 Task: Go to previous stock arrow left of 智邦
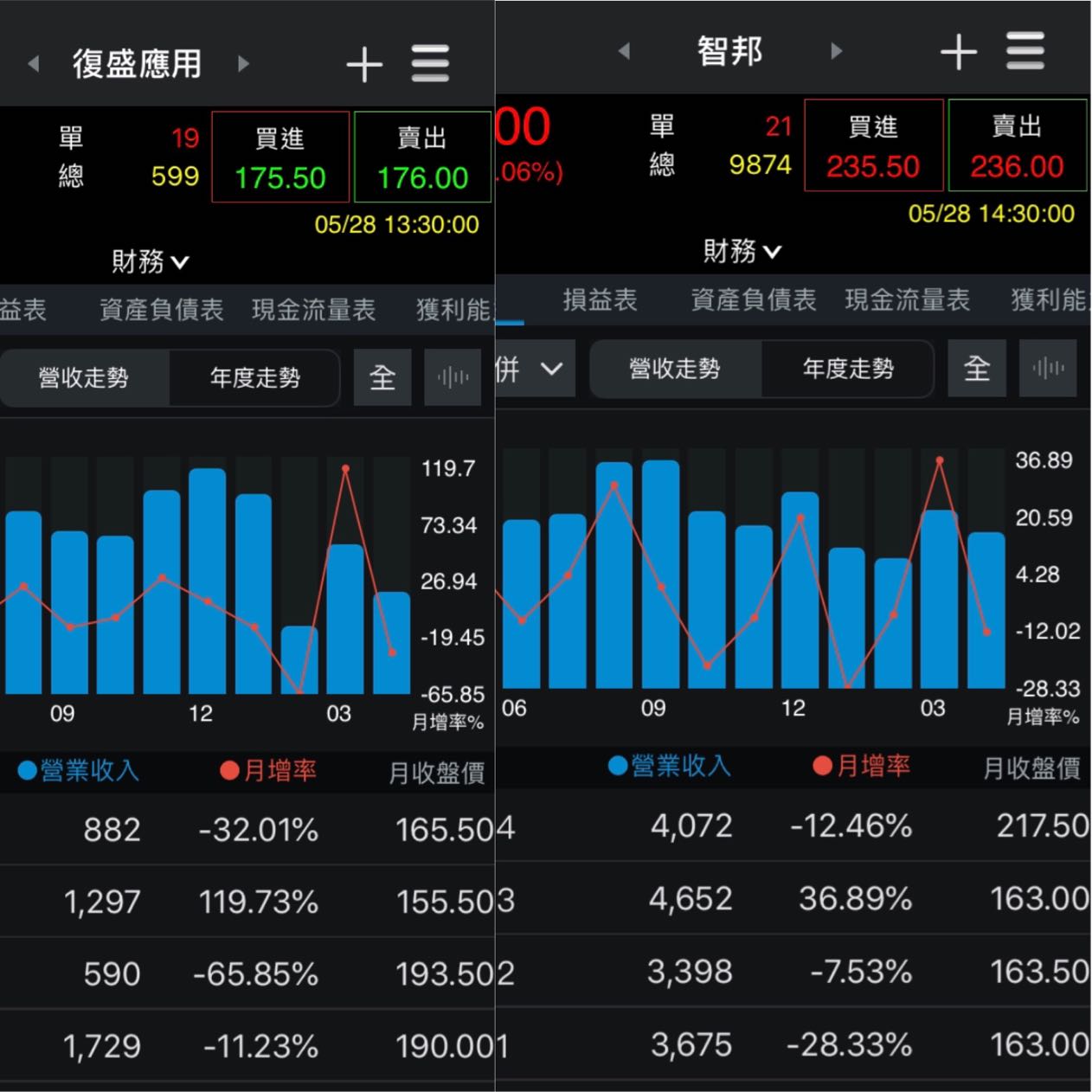[624, 51]
